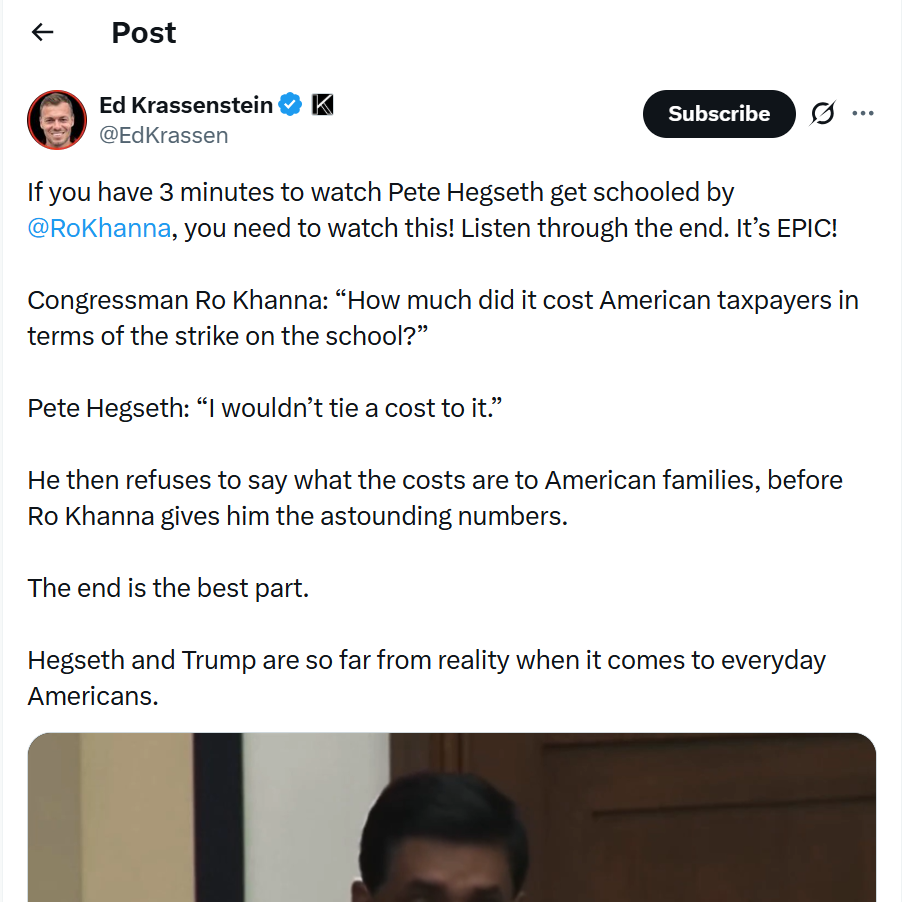This screenshot has height=902, width=903.
Task: Click the blue verified checkmark badge
Action: coord(290,105)
